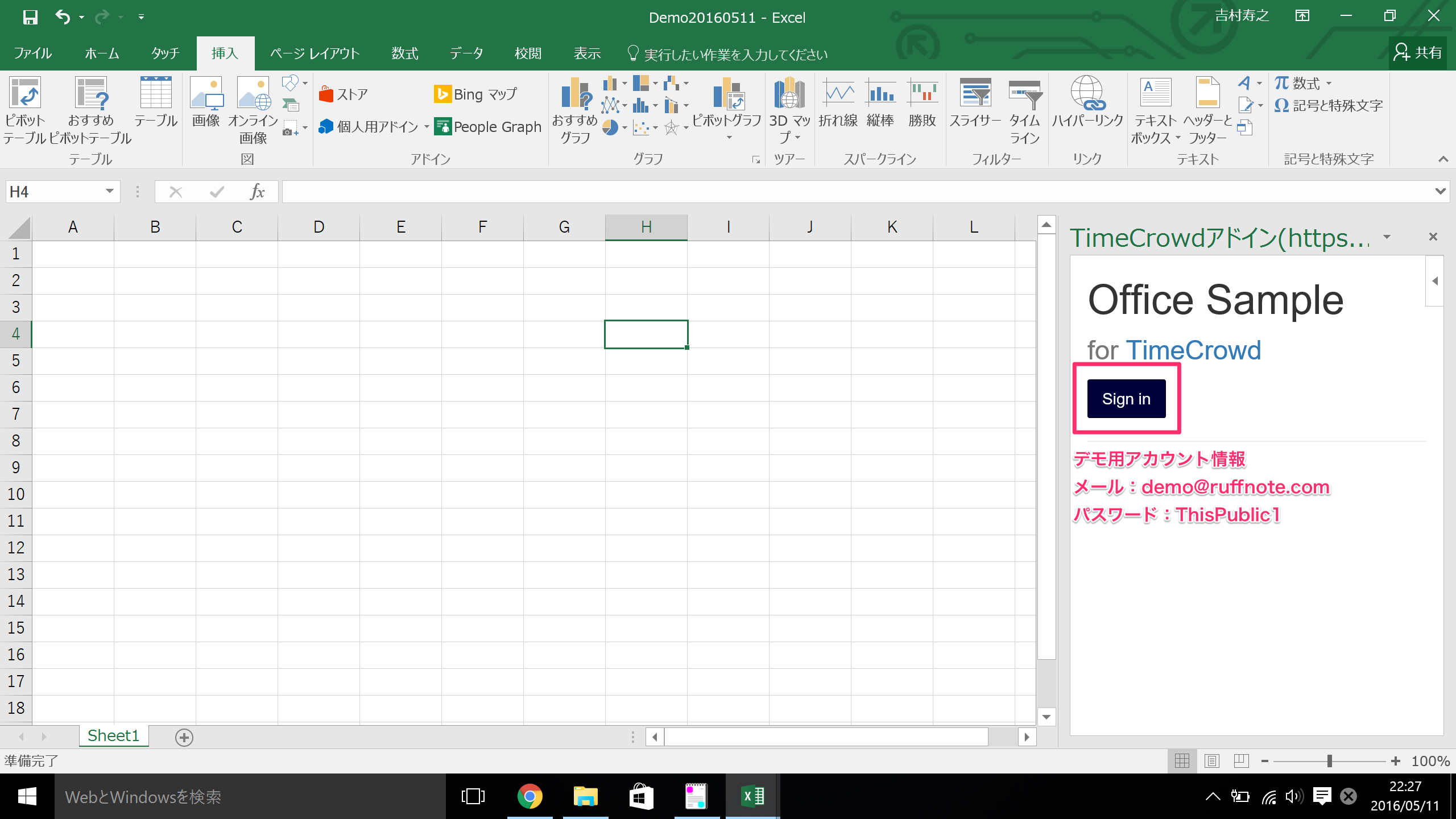Select the column A header
The height and width of the screenshot is (819, 1456).
73,227
